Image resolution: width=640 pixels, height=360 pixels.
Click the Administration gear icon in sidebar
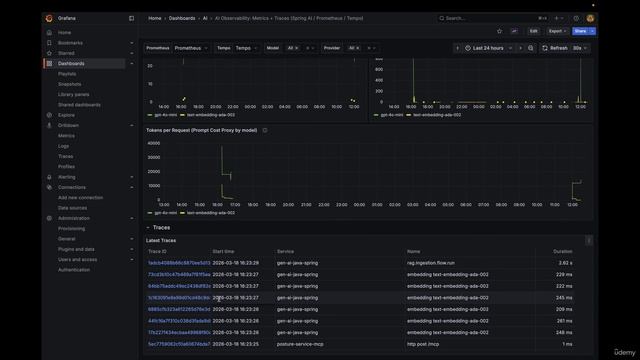coord(49,218)
